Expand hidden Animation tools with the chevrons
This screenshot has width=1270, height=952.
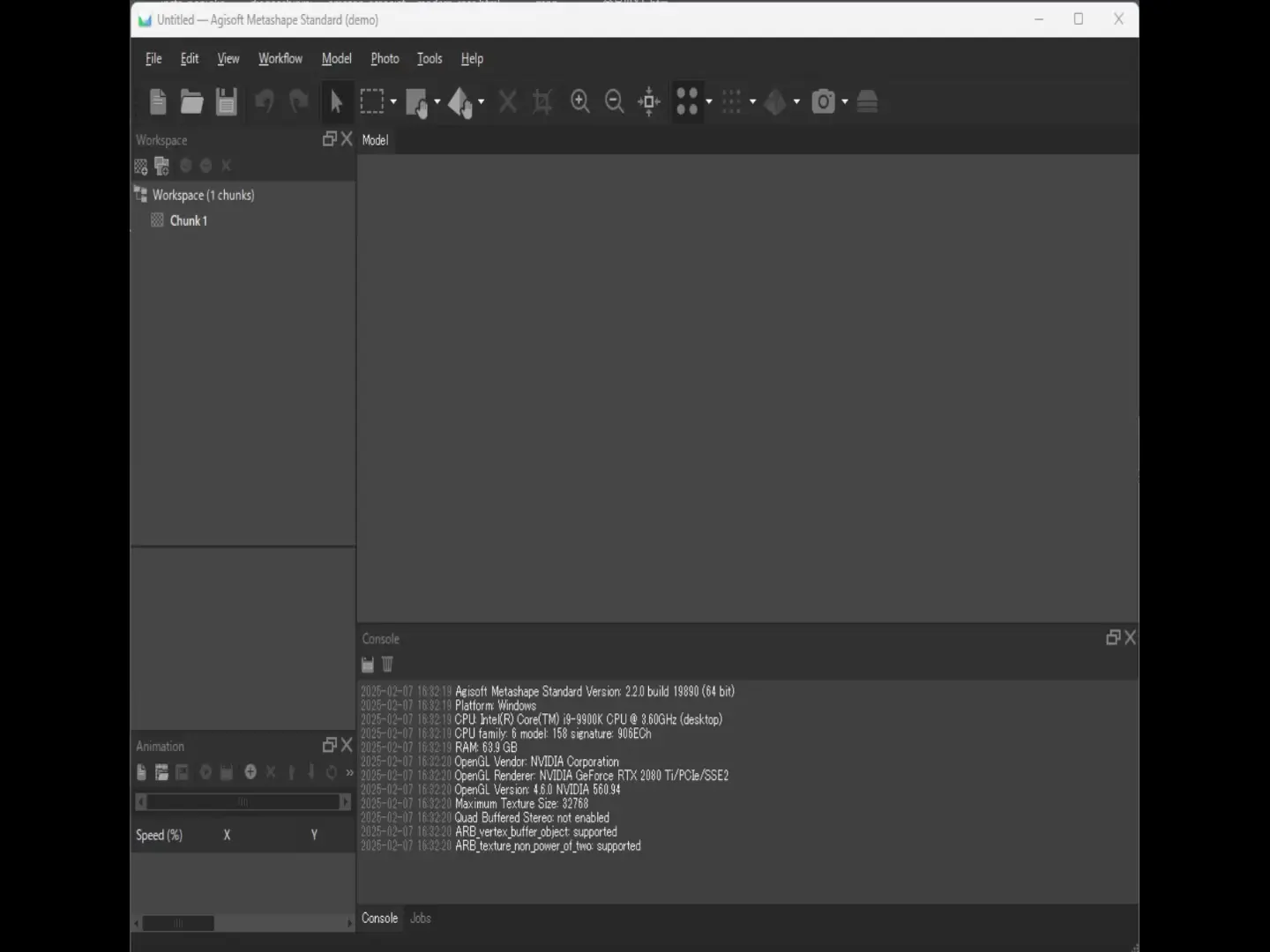point(349,772)
